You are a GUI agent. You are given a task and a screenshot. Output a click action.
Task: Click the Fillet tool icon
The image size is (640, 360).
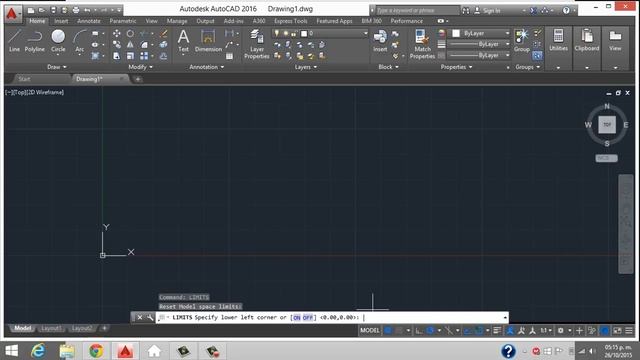pyautogui.click(x=144, y=44)
